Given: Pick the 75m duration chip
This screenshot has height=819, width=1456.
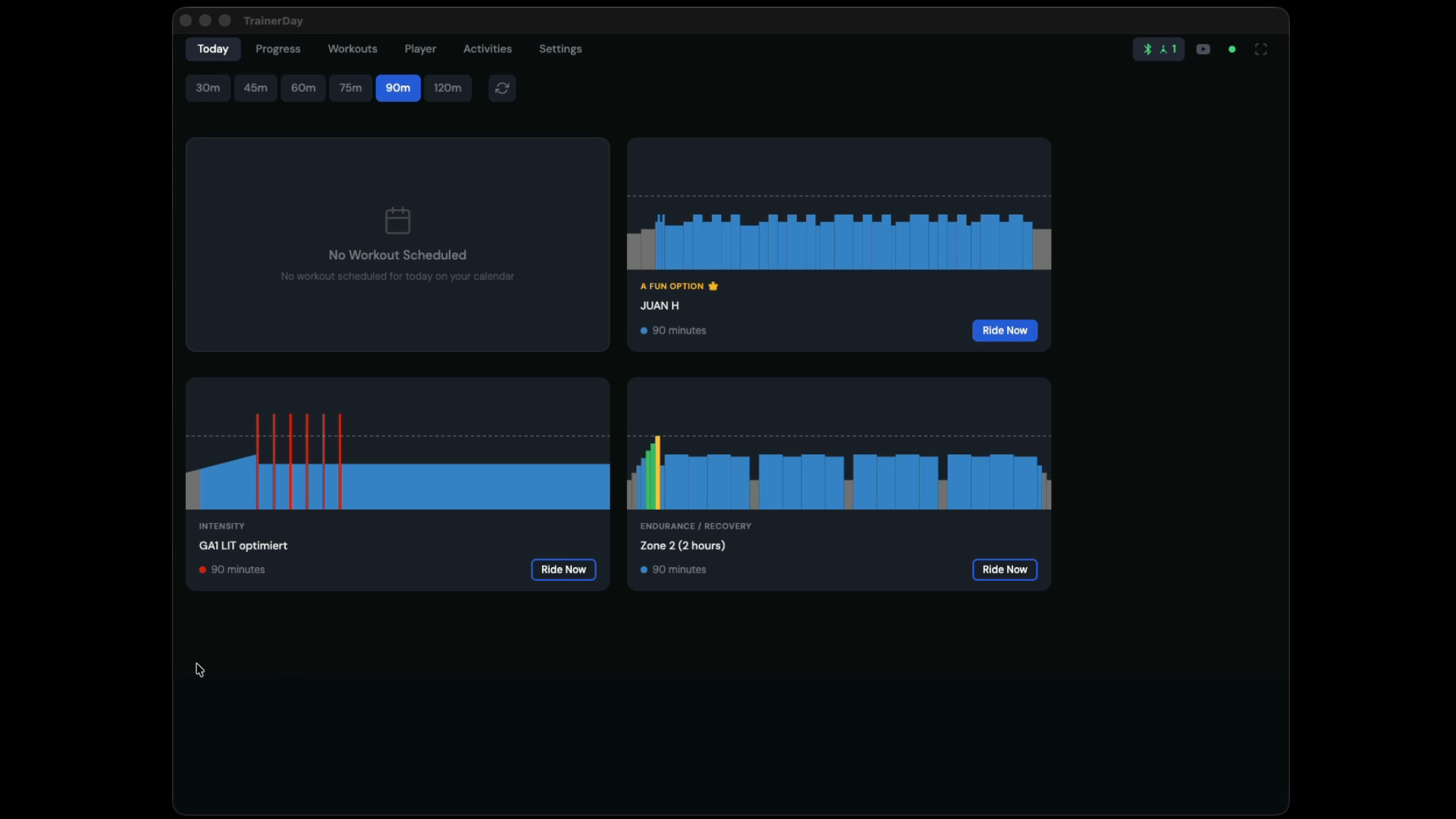Looking at the screenshot, I should tap(350, 88).
